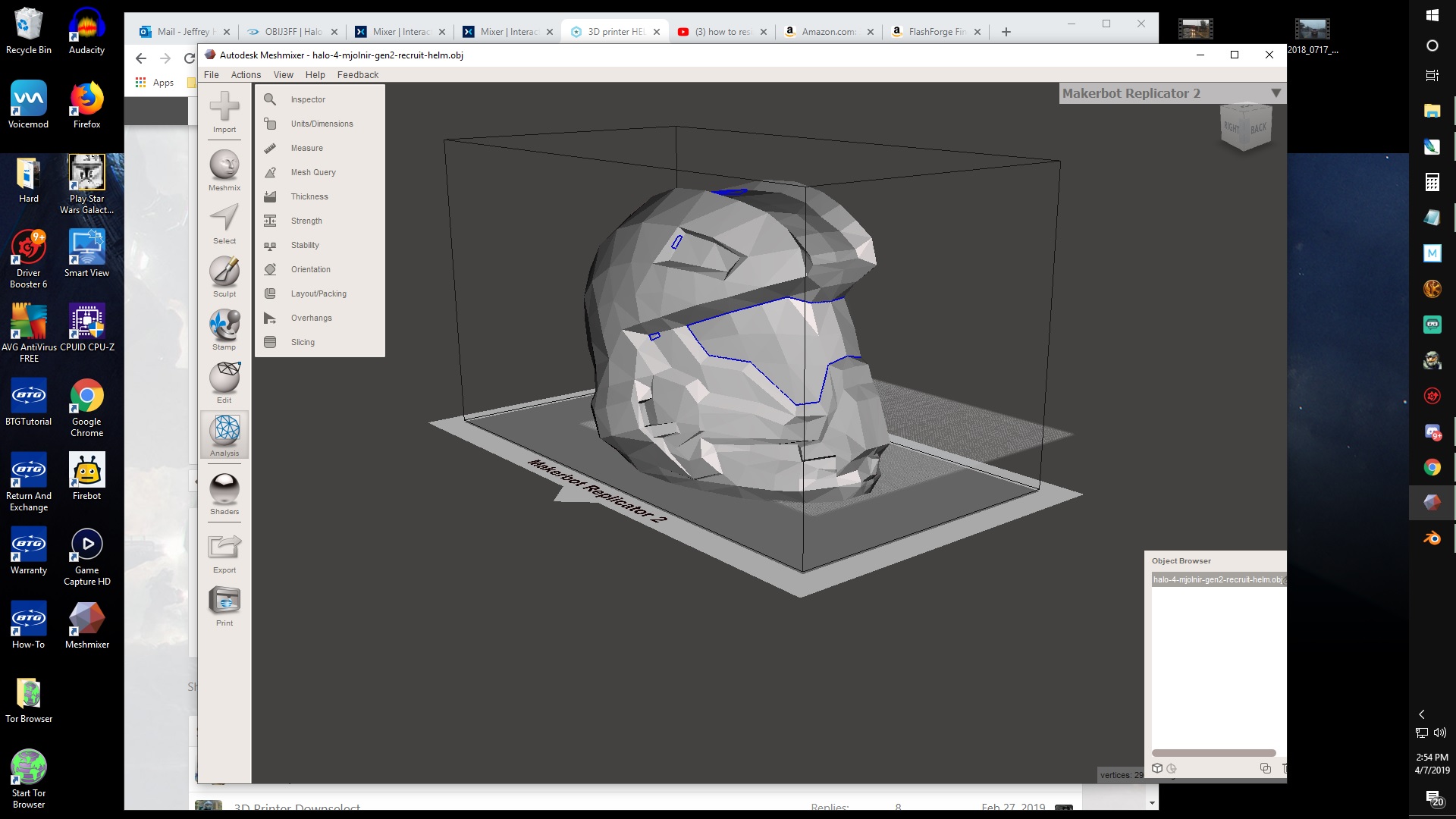Click the view cube navigation widget

[x=1245, y=127]
